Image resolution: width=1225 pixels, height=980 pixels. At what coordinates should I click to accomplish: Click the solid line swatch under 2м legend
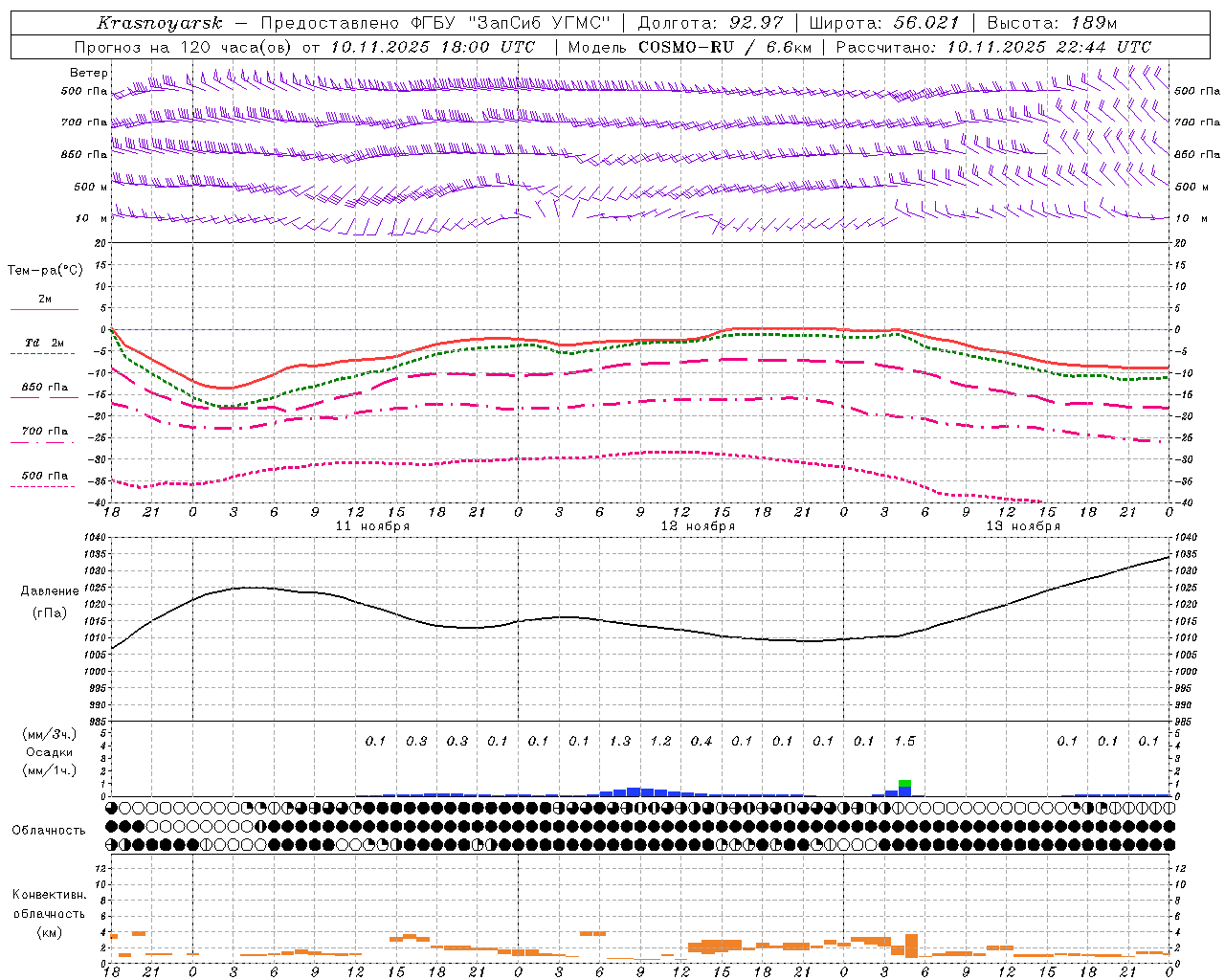[x=44, y=309]
